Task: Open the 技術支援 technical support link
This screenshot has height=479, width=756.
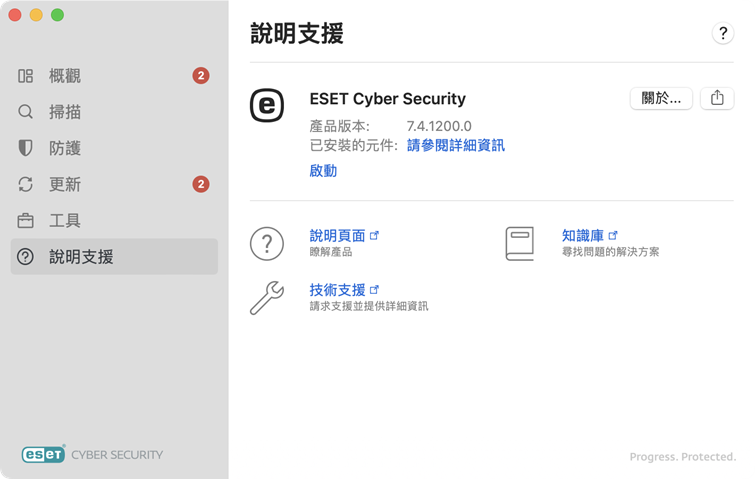Action: (x=337, y=289)
